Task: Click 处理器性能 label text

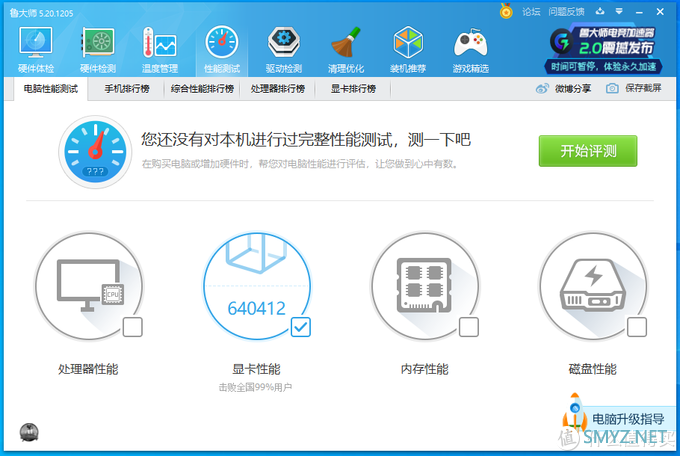Action: coord(88,369)
